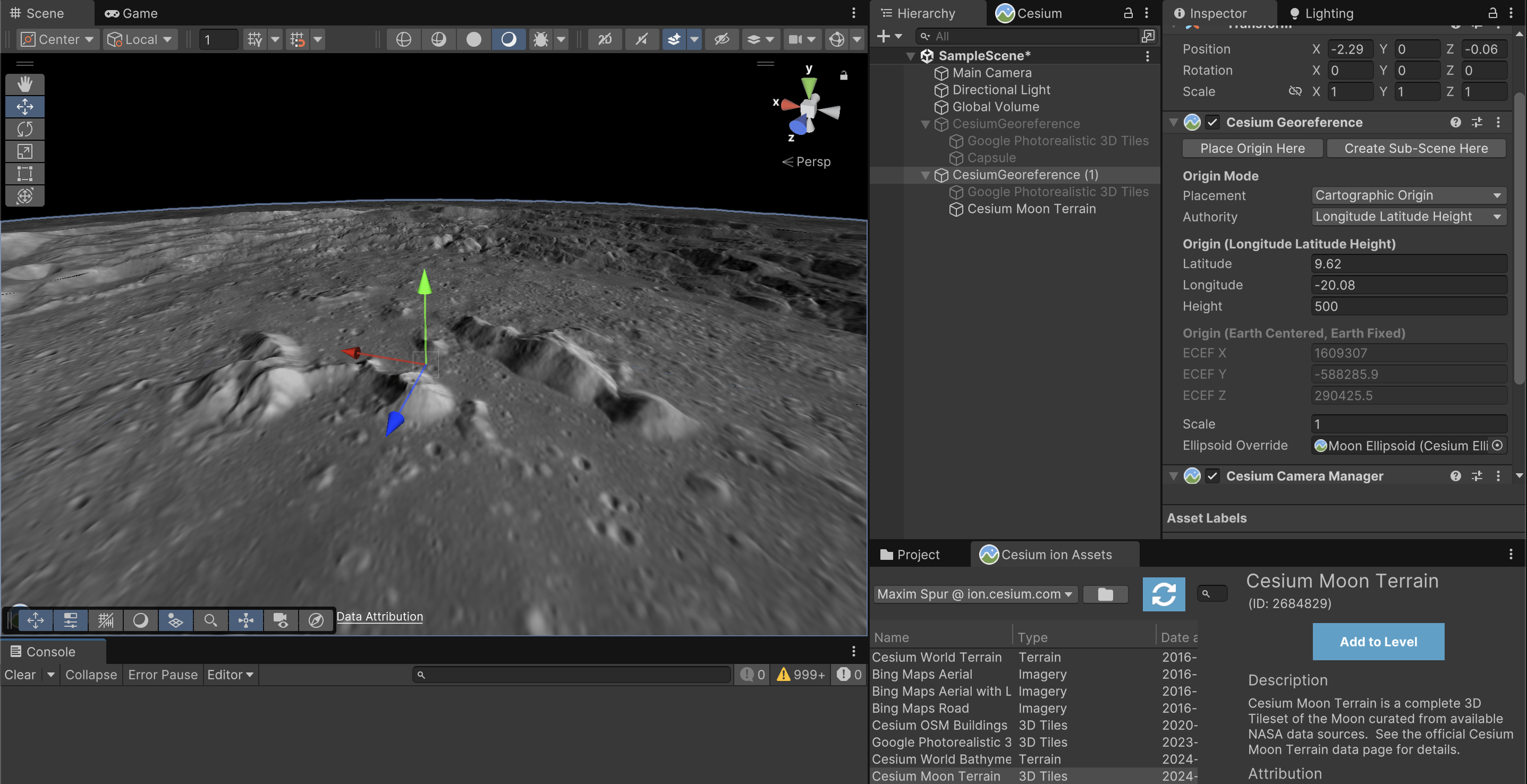Open Authority Longitude Latitude Height dropdown
The width and height of the screenshot is (1527, 784).
tap(1409, 217)
